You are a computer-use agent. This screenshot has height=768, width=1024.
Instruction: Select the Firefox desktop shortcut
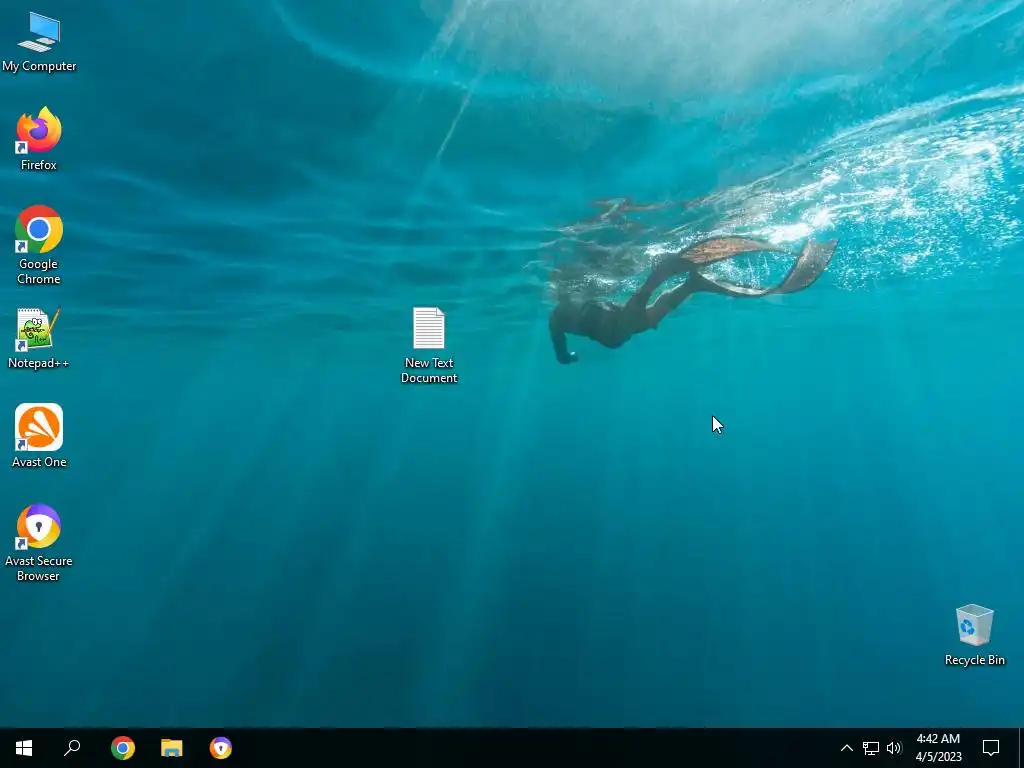tap(39, 138)
